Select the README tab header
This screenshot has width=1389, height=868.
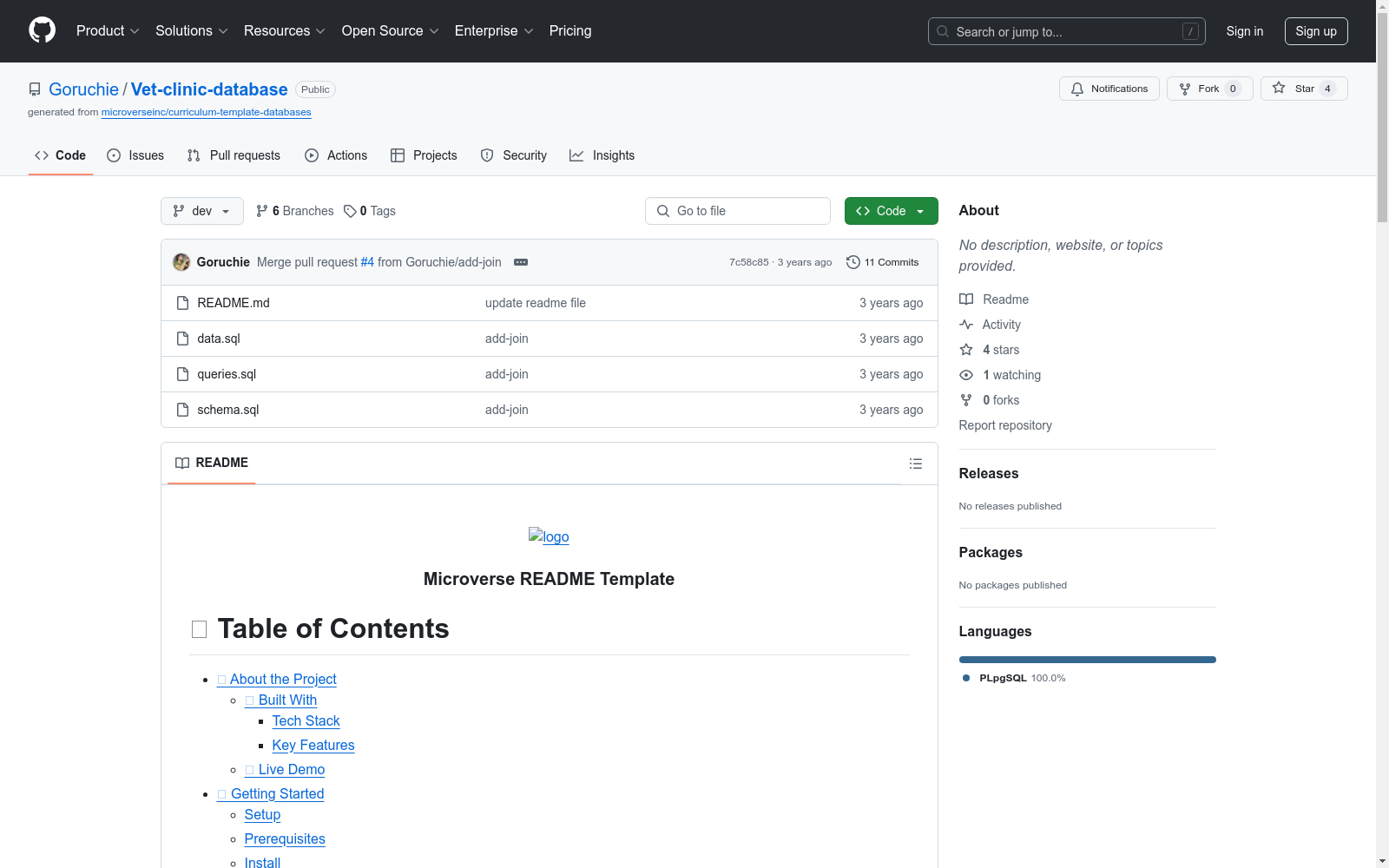pyautogui.click(x=212, y=463)
